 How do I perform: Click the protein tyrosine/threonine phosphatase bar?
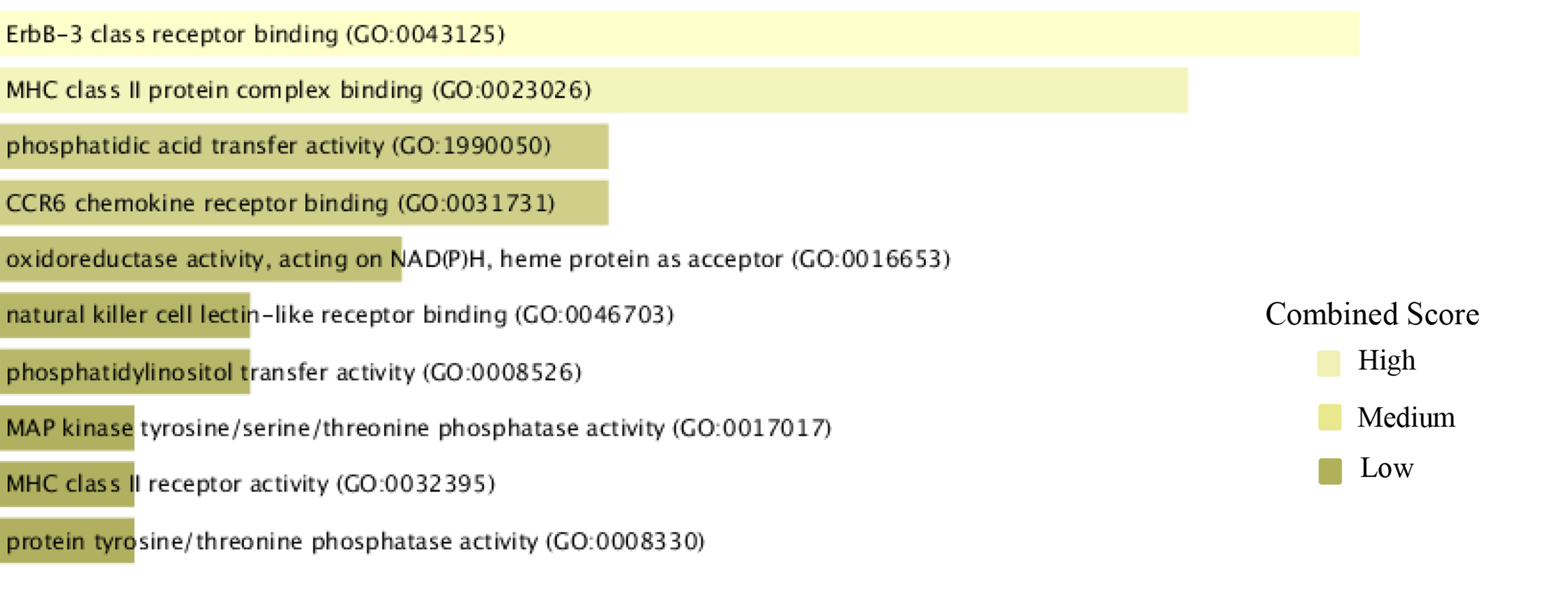(67, 541)
